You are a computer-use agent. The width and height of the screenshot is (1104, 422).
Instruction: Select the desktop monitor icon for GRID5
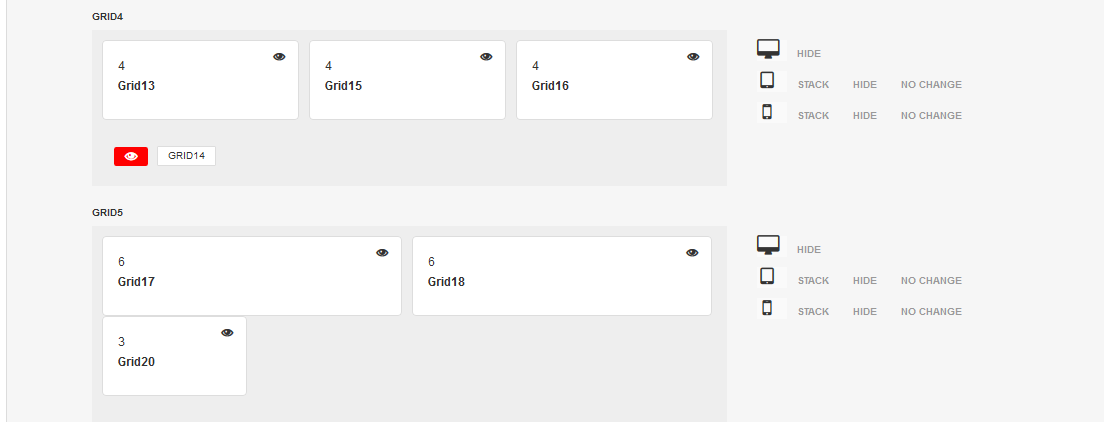(768, 245)
